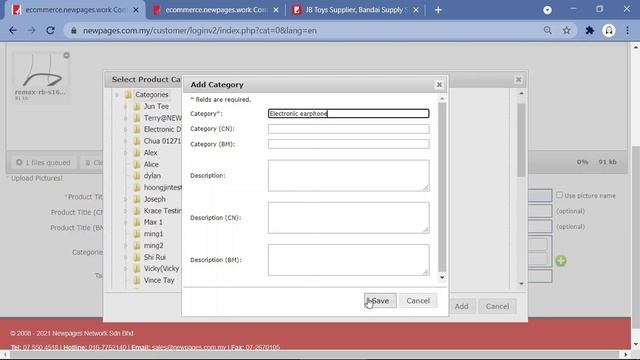Viewport: 640px width, 360px height.
Task: Click the green plus add-category icon
Action: pos(561,260)
